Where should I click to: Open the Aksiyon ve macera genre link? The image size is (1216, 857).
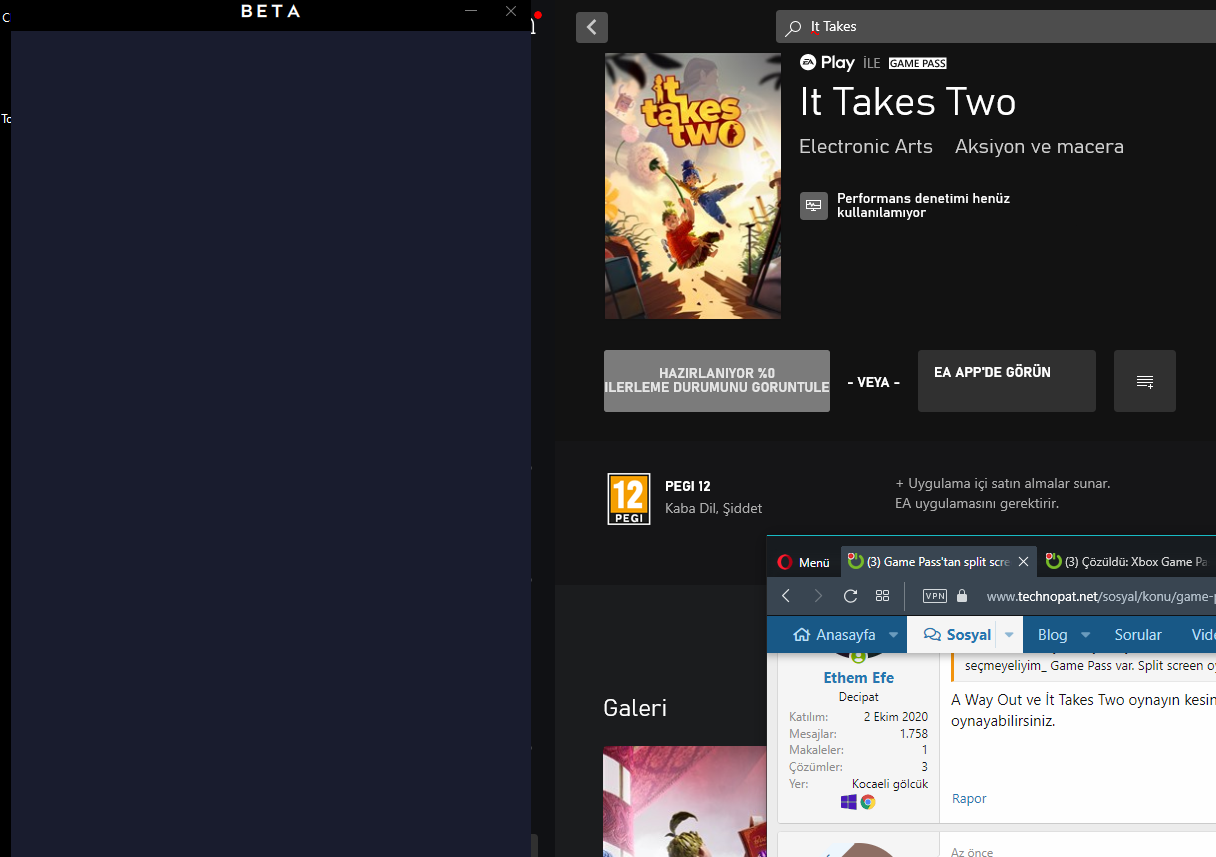tap(1039, 147)
